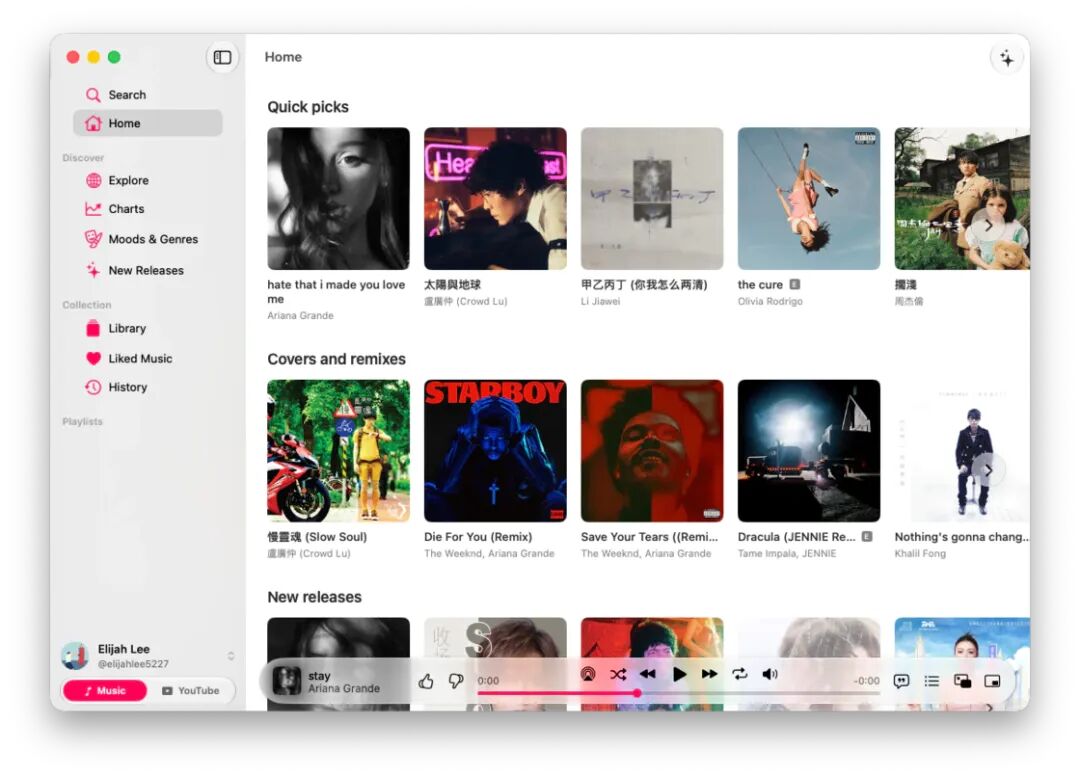
Task: Expand the Elijah Lee account switcher
Action: click(231, 656)
